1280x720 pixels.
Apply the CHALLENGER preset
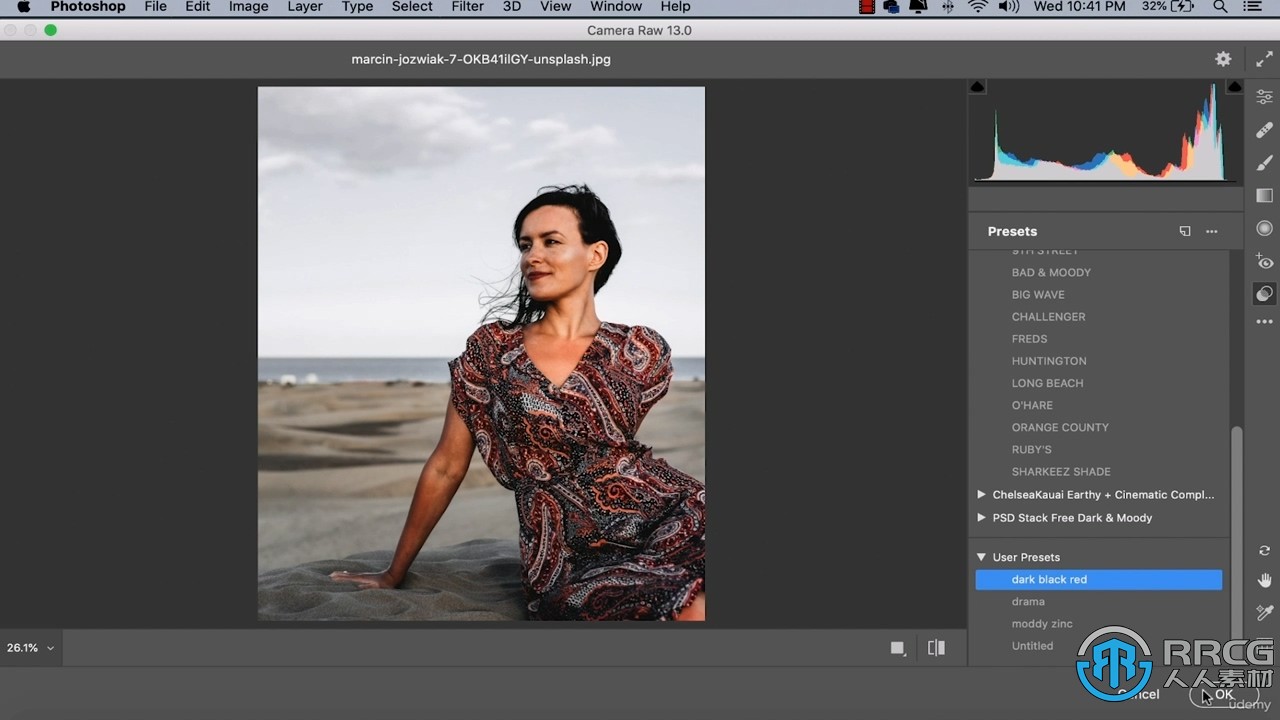[x=1048, y=316]
